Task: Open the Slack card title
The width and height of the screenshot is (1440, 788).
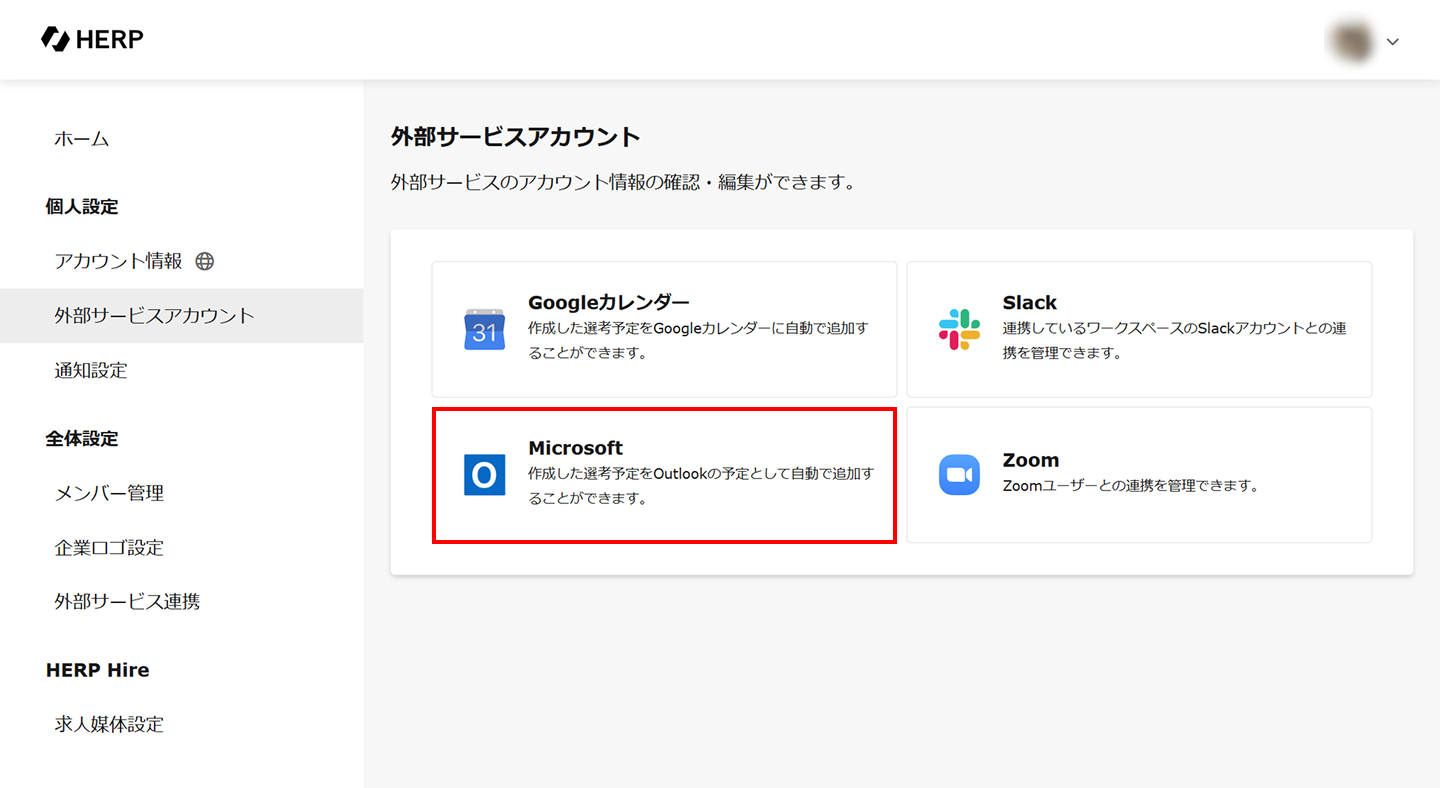Action: pos(1030,302)
